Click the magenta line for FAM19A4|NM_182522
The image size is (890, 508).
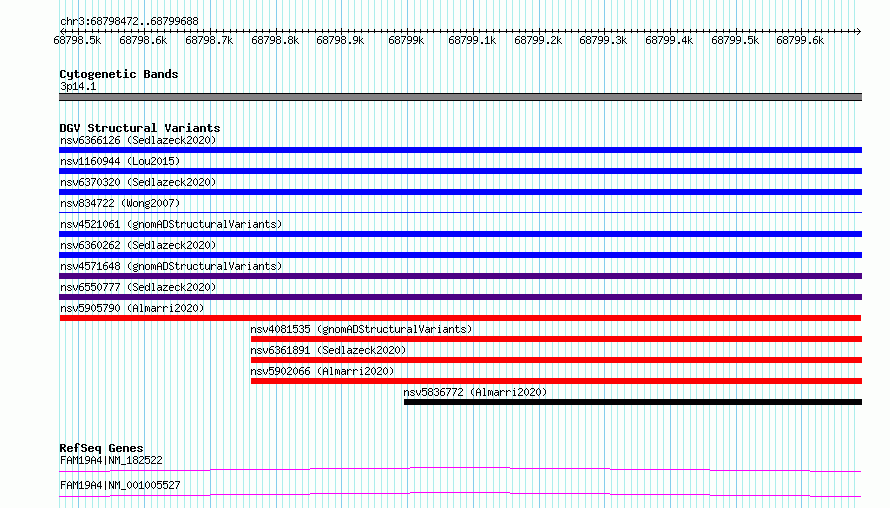point(460,469)
